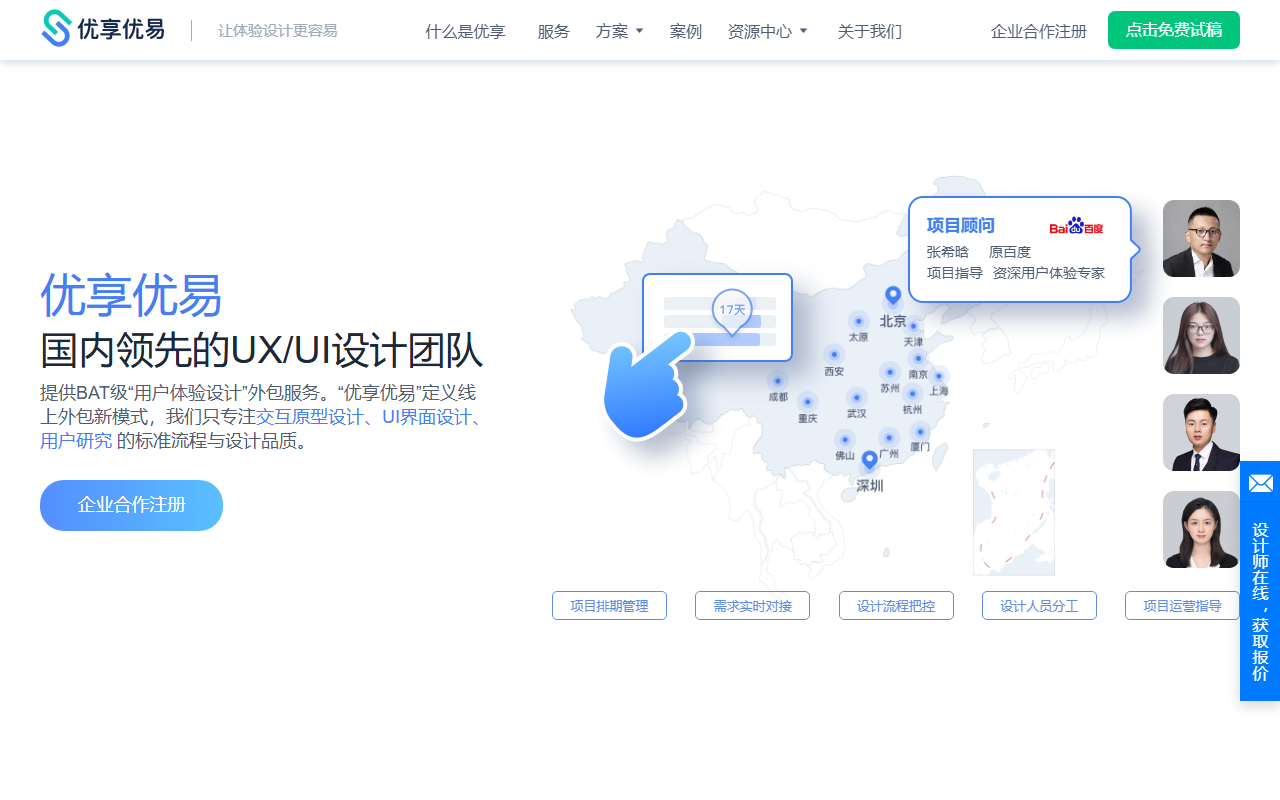The height and width of the screenshot is (800, 1280).
Task: Click the 杭州 city dot on map
Action: click(x=913, y=393)
